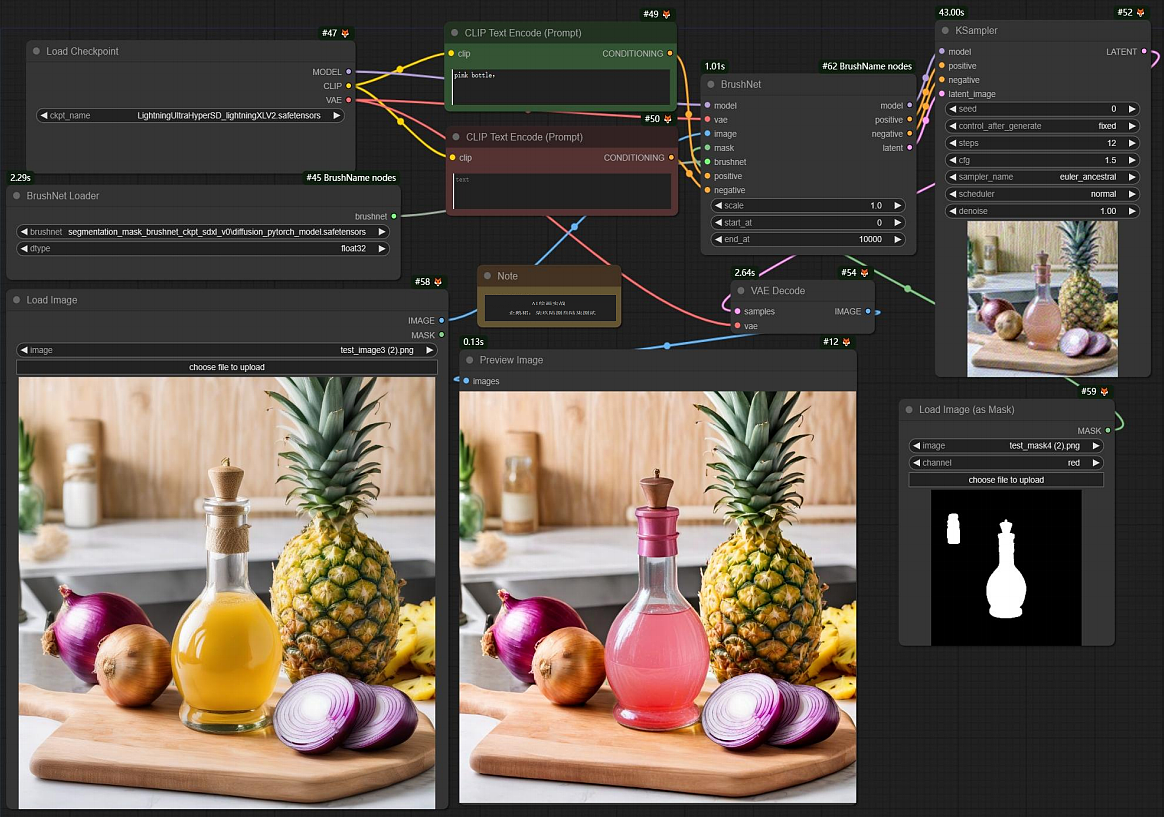The image size is (1164, 817).
Task: Click the KSampler preview thumbnail image
Action: (x=1042, y=299)
